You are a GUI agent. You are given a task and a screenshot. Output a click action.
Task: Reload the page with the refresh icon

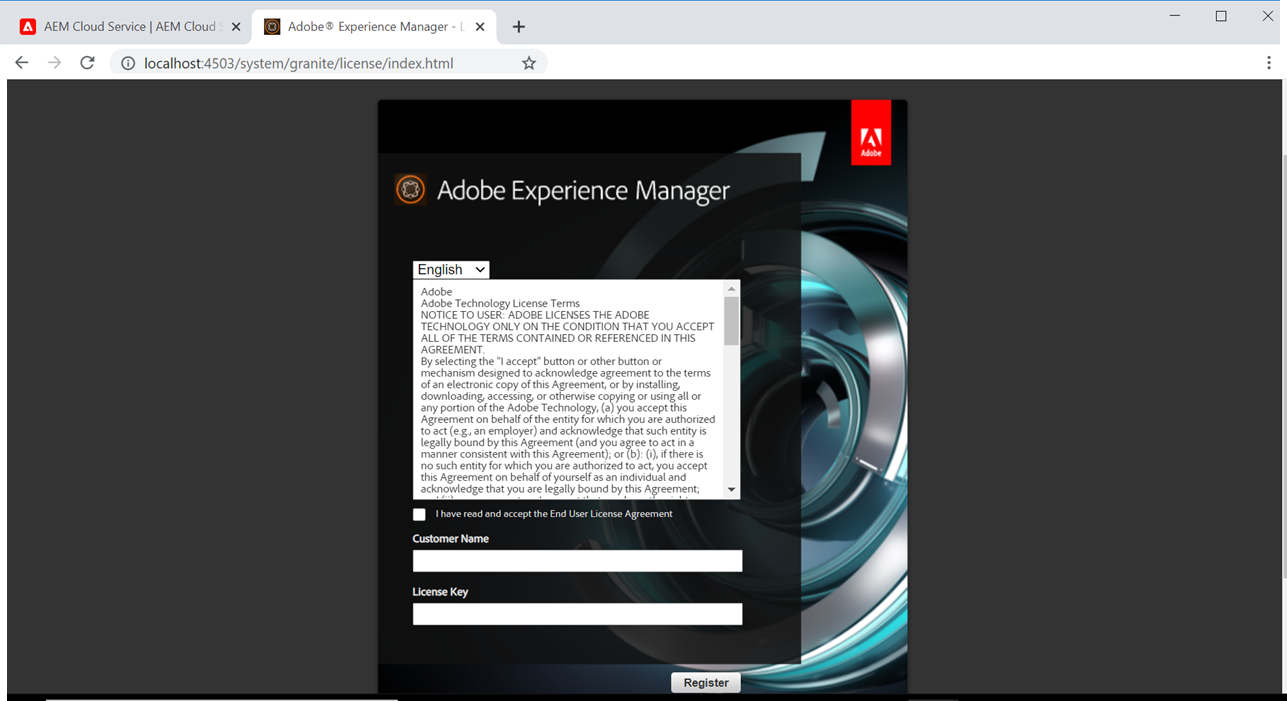pos(87,63)
